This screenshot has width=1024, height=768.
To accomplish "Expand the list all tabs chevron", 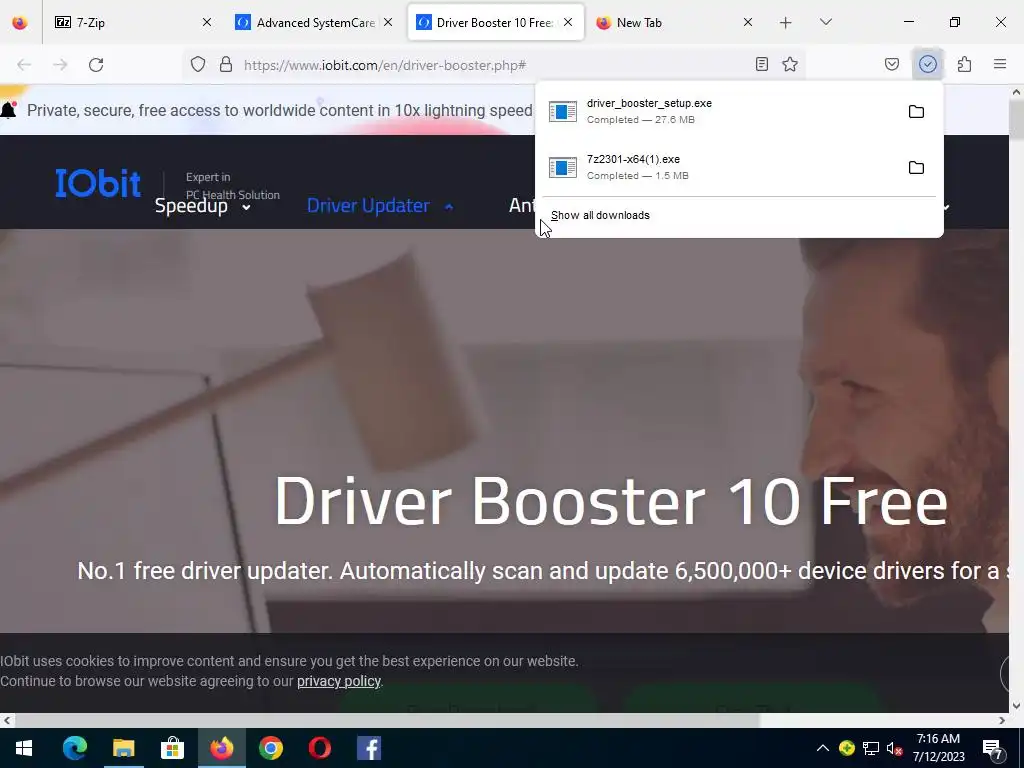I will (x=825, y=22).
